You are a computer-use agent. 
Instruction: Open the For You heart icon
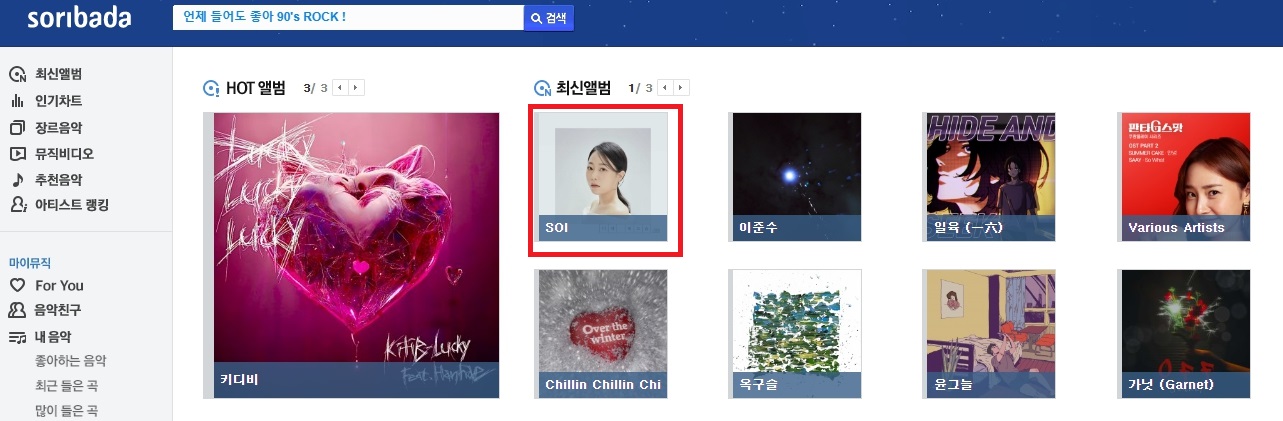point(17,285)
